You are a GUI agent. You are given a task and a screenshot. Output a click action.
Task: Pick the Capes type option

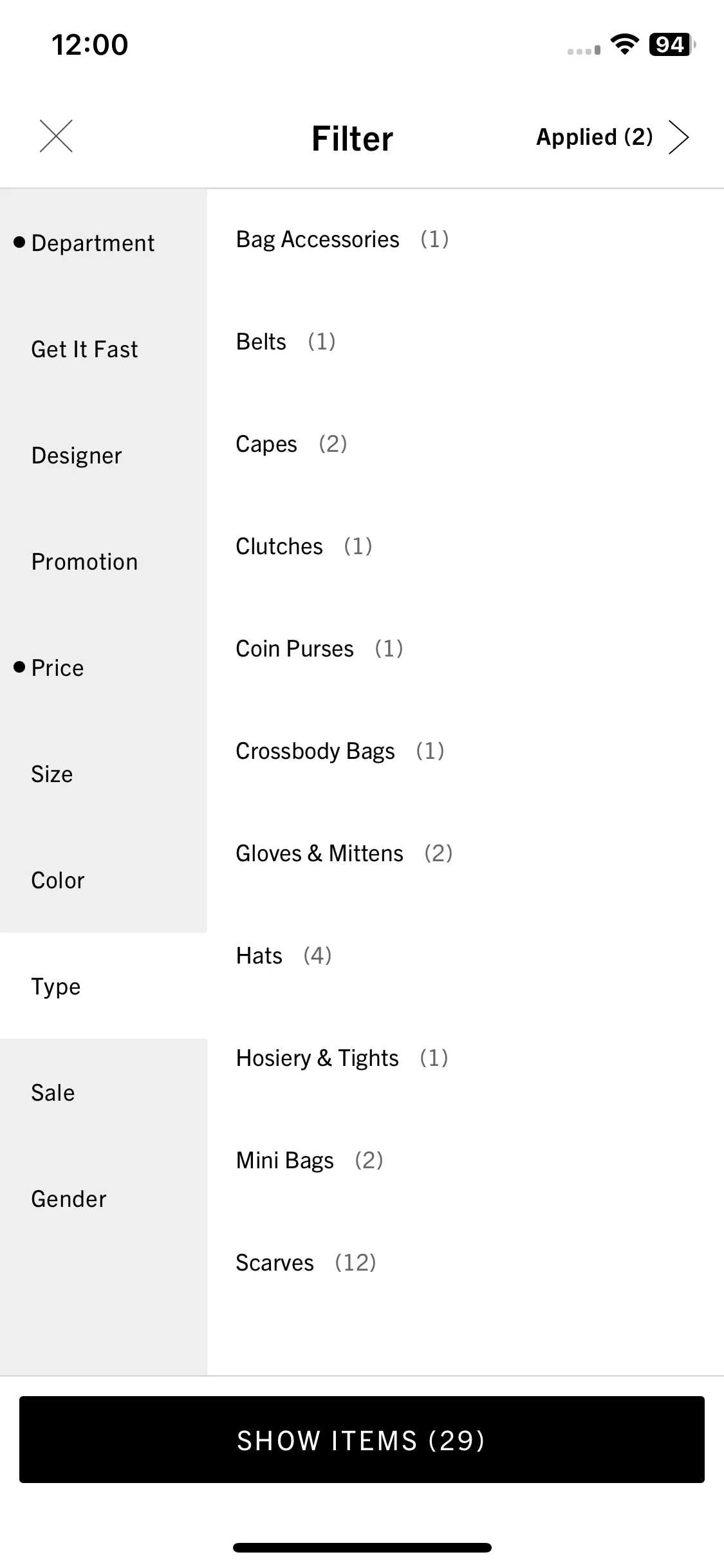(x=465, y=444)
